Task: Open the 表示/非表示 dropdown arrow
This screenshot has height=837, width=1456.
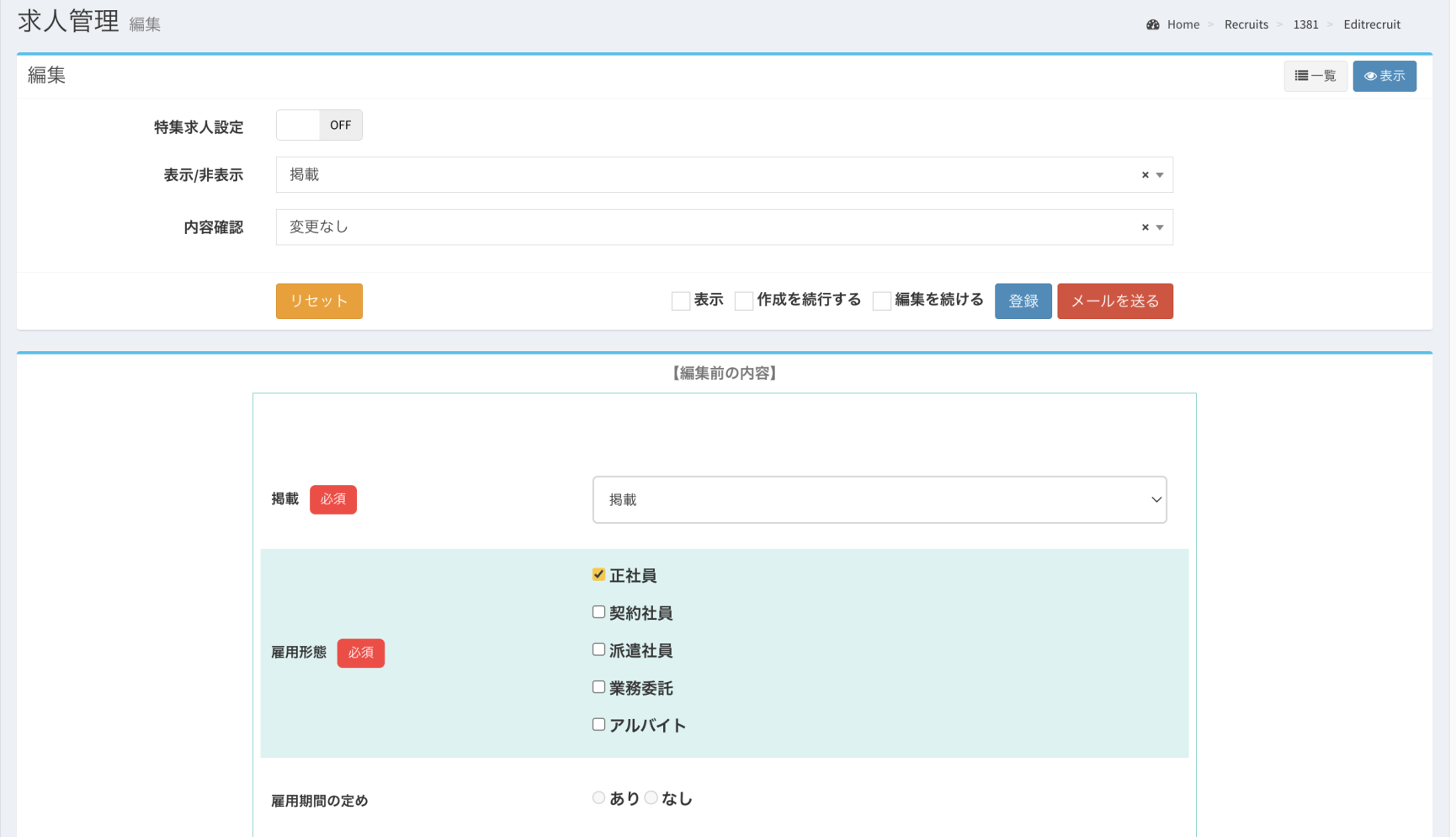Action: coord(1160,175)
